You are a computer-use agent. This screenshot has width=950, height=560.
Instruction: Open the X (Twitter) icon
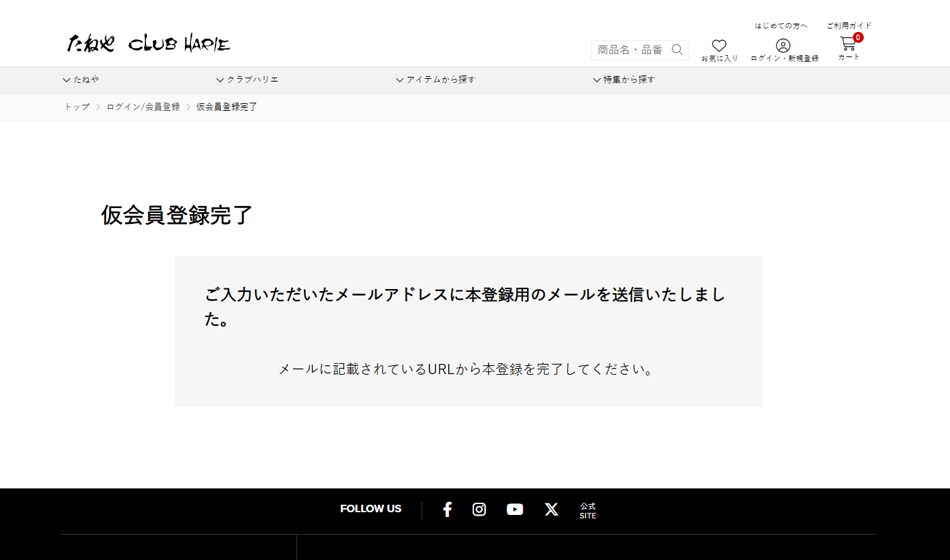click(x=551, y=510)
